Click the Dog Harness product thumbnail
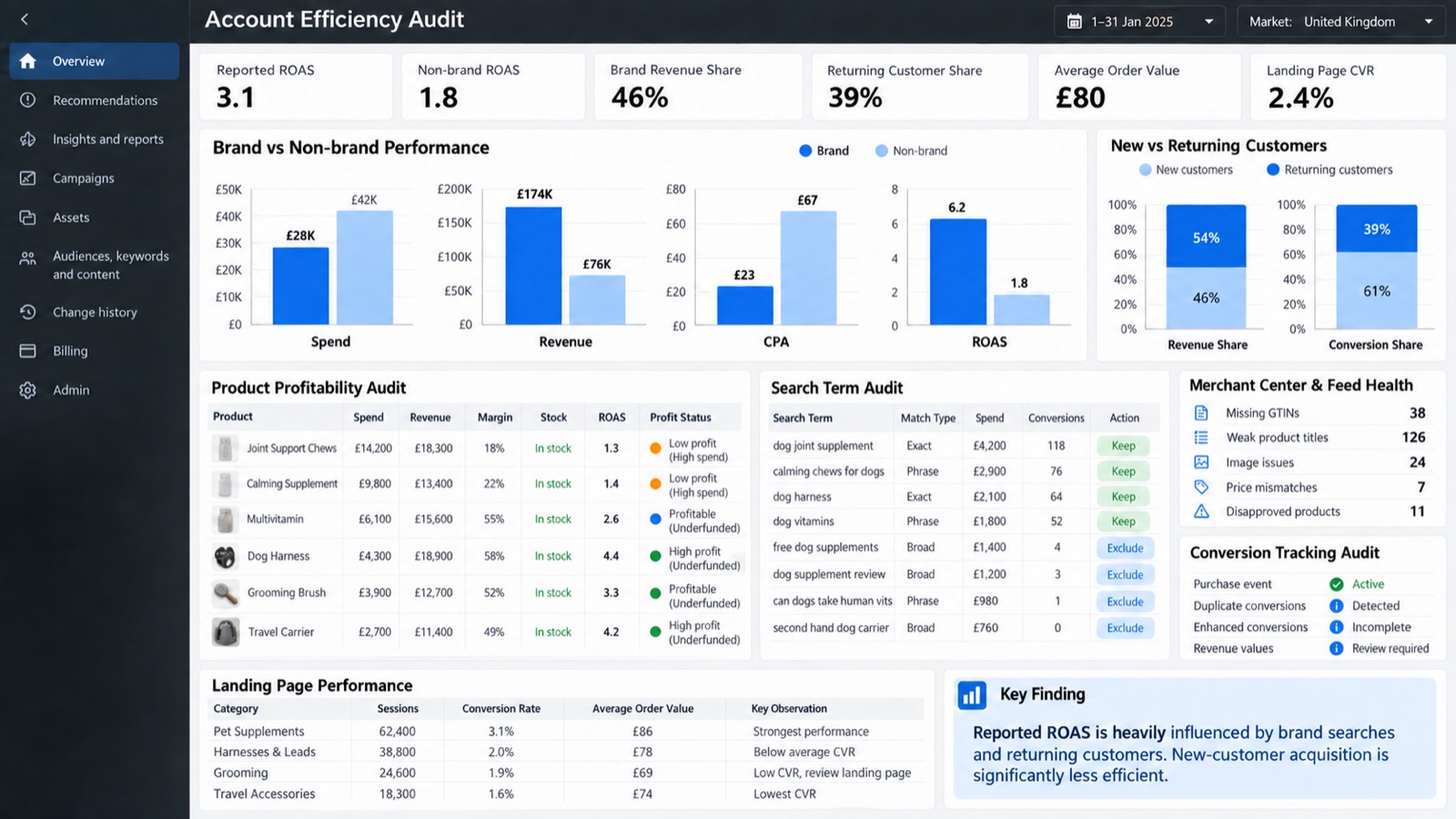1456x819 pixels. click(225, 556)
